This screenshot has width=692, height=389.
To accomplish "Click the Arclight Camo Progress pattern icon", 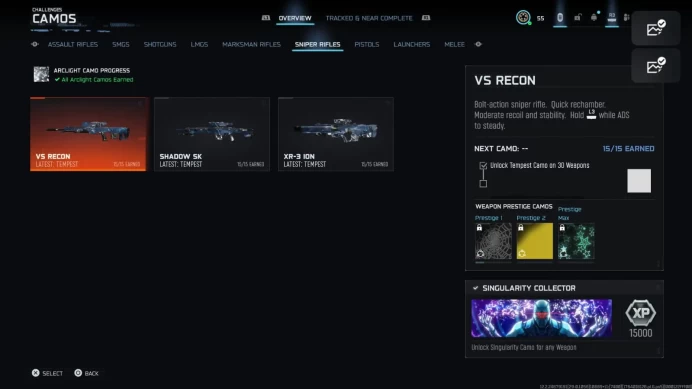I will point(41,74).
